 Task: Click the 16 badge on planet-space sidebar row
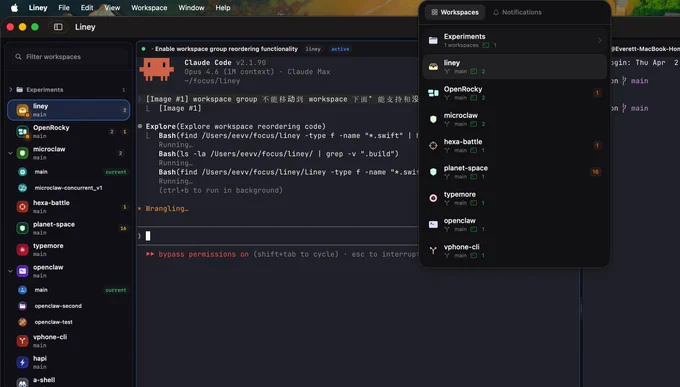123,228
